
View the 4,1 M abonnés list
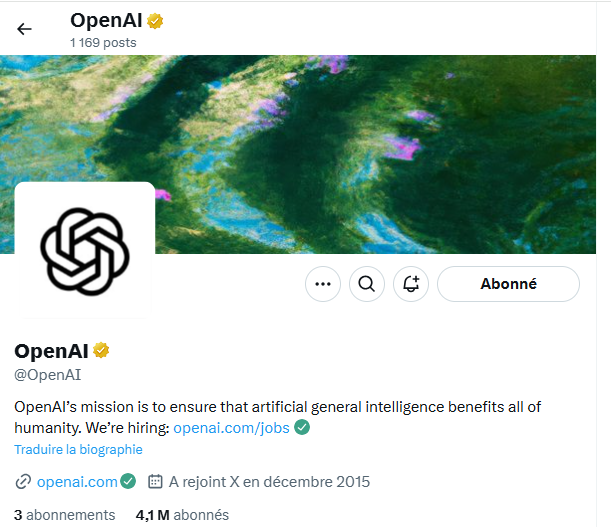coord(182,515)
